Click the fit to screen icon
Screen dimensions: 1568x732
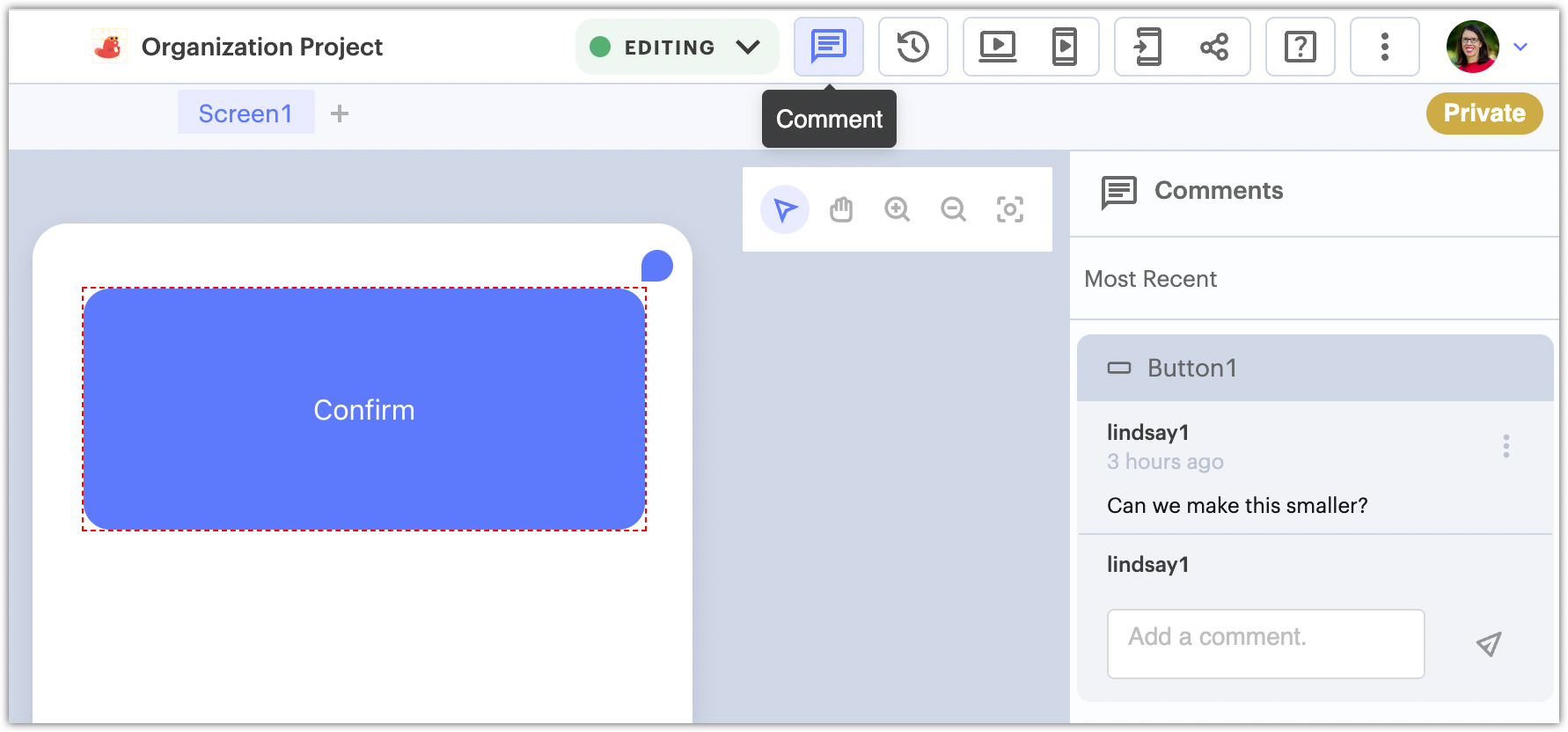tap(1010, 209)
